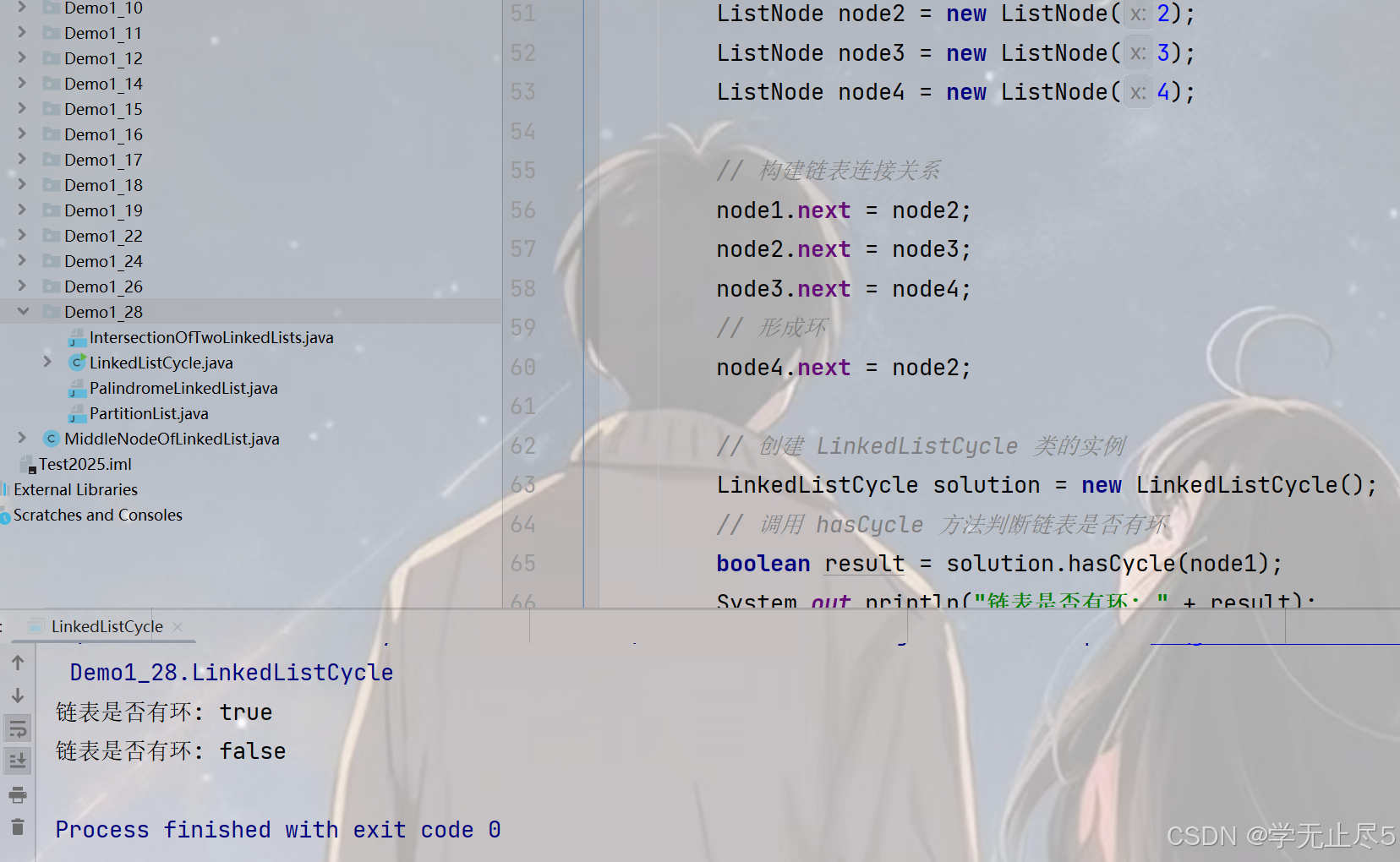This screenshot has width=1400, height=862.
Task: Select the LinkedListCycle run tab
Action: click(x=107, y=626)
